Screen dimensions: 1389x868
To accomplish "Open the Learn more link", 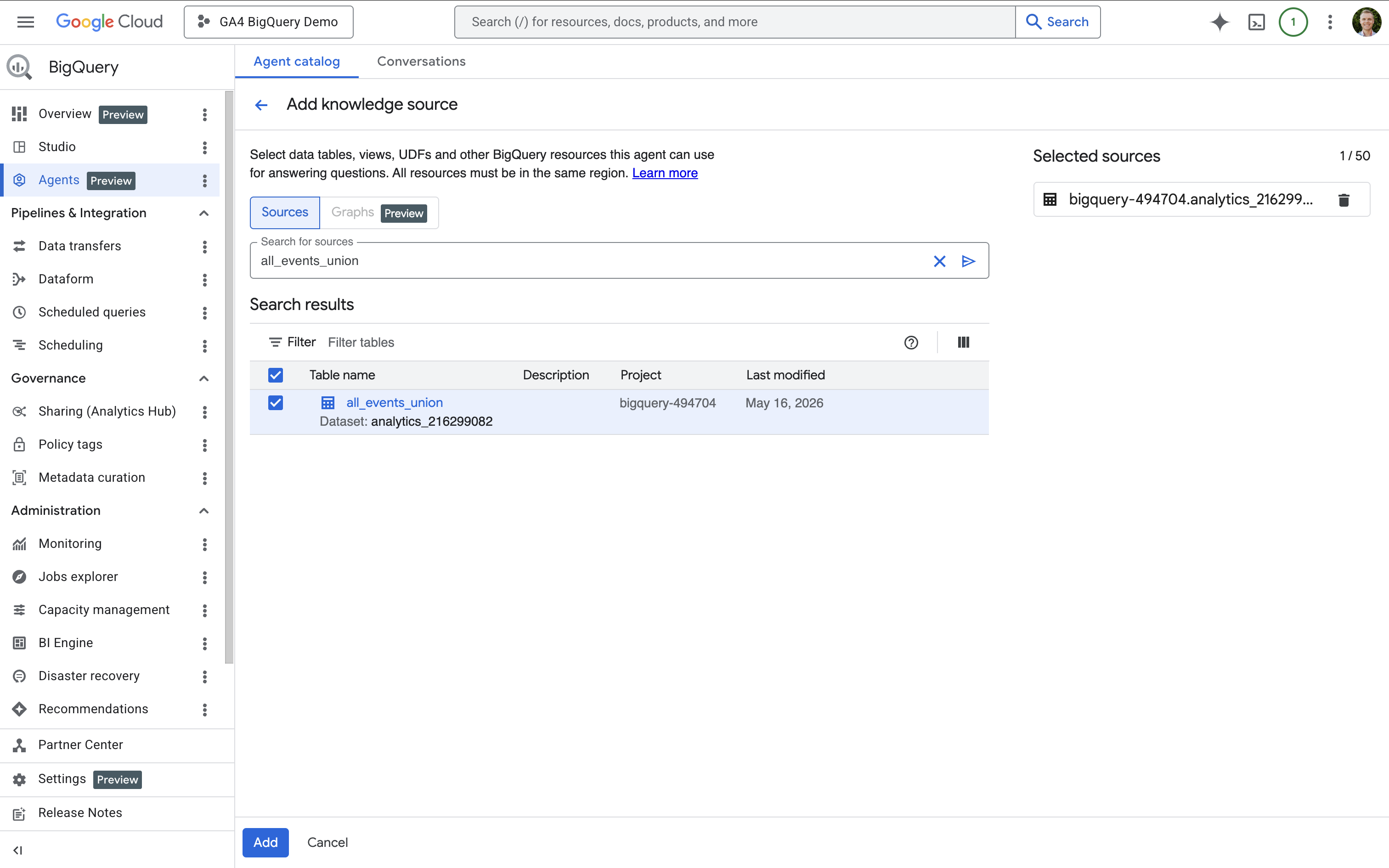I will pyautogui.click(x=665, y=173).
